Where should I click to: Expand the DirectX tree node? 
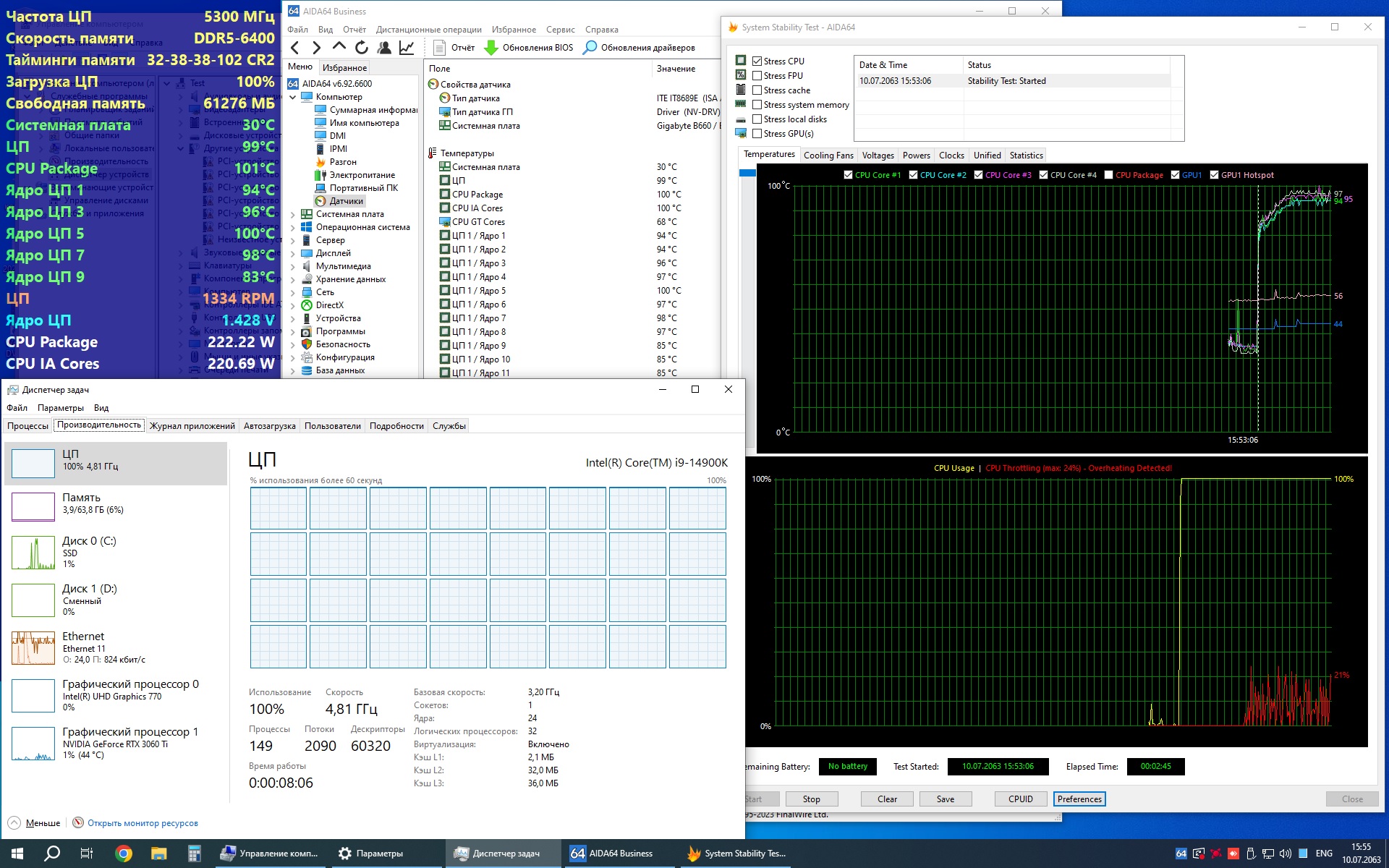[x=293, y=305]
